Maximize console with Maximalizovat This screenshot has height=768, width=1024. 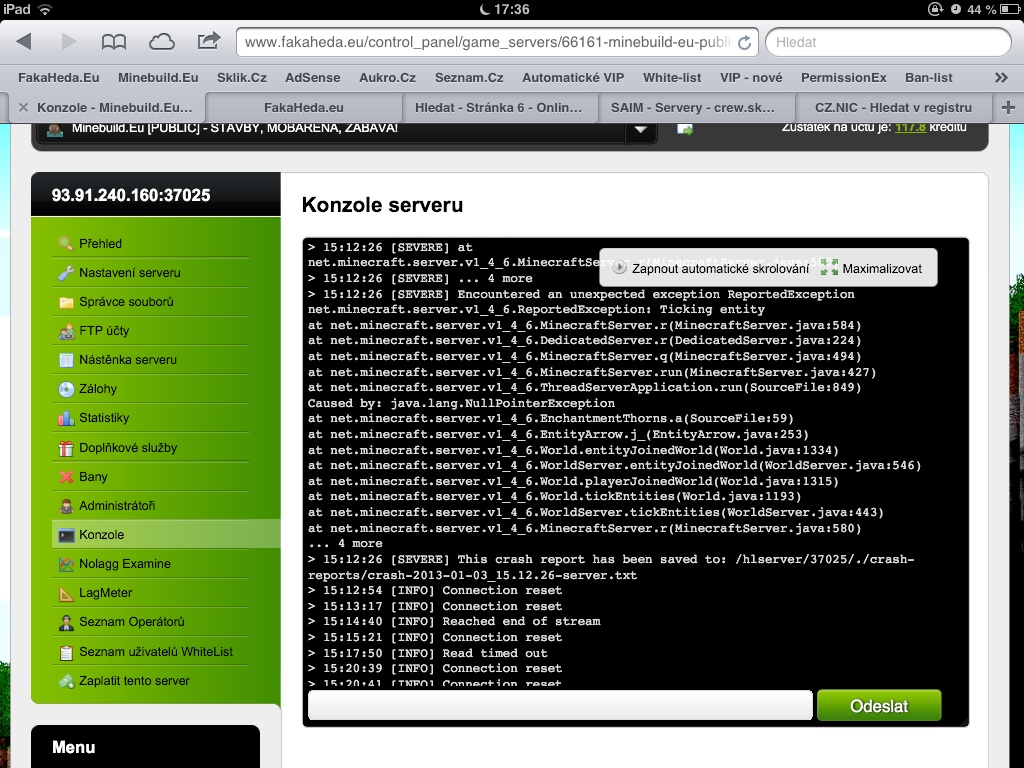coord(872,268)
